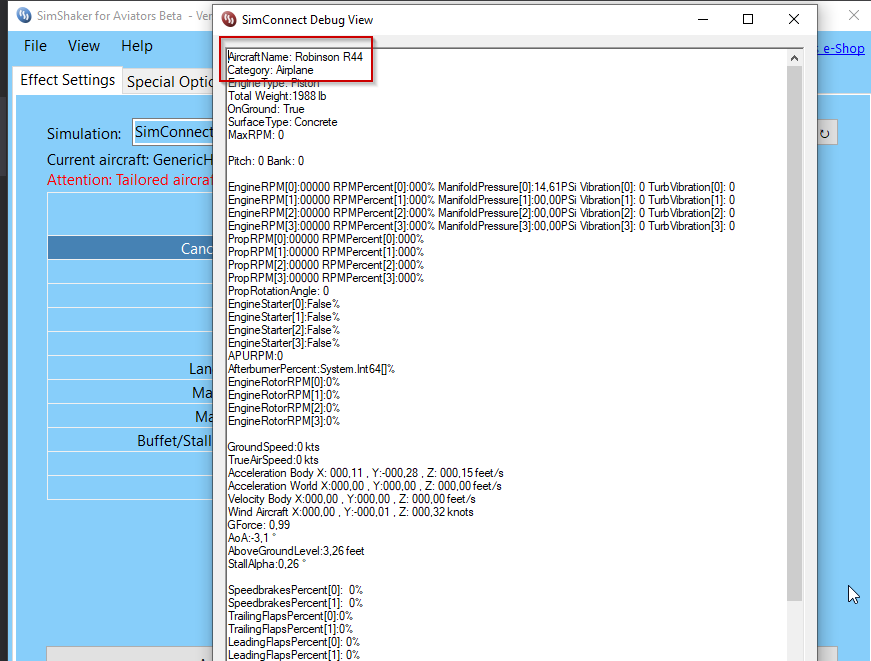Click the MaxRPM: 0 line
Screen dimensions: 871x661
[256, 135]
